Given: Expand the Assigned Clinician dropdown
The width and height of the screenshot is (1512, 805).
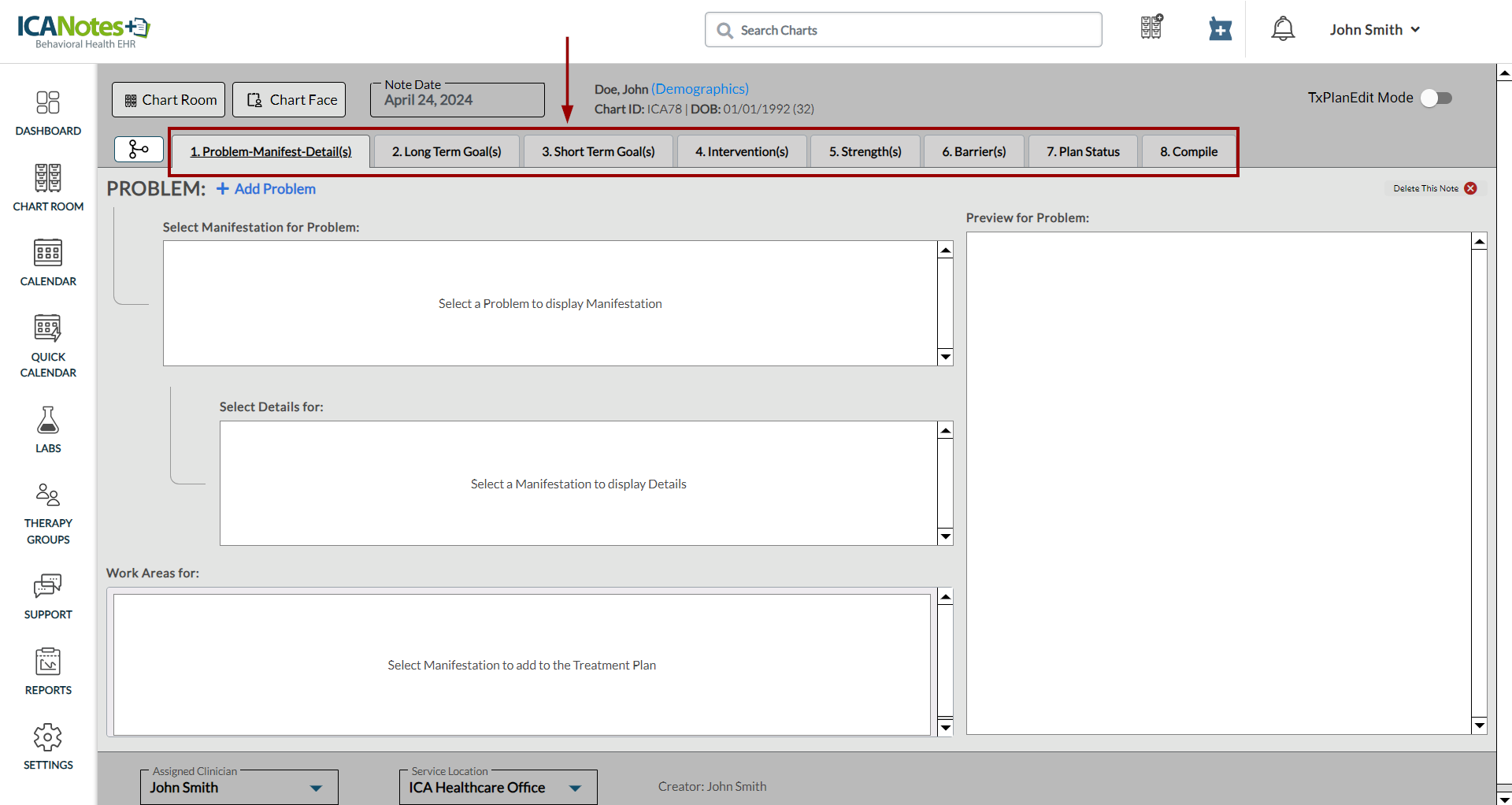Looking at the screenshot, I should [316, 788].
